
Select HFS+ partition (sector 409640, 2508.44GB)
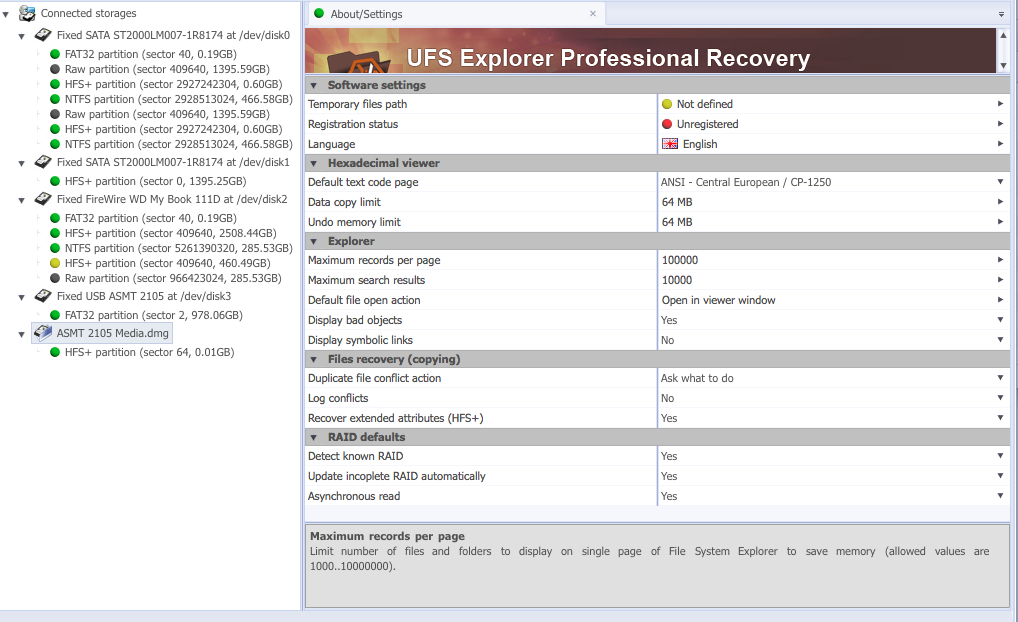click(x=171, y=233)
